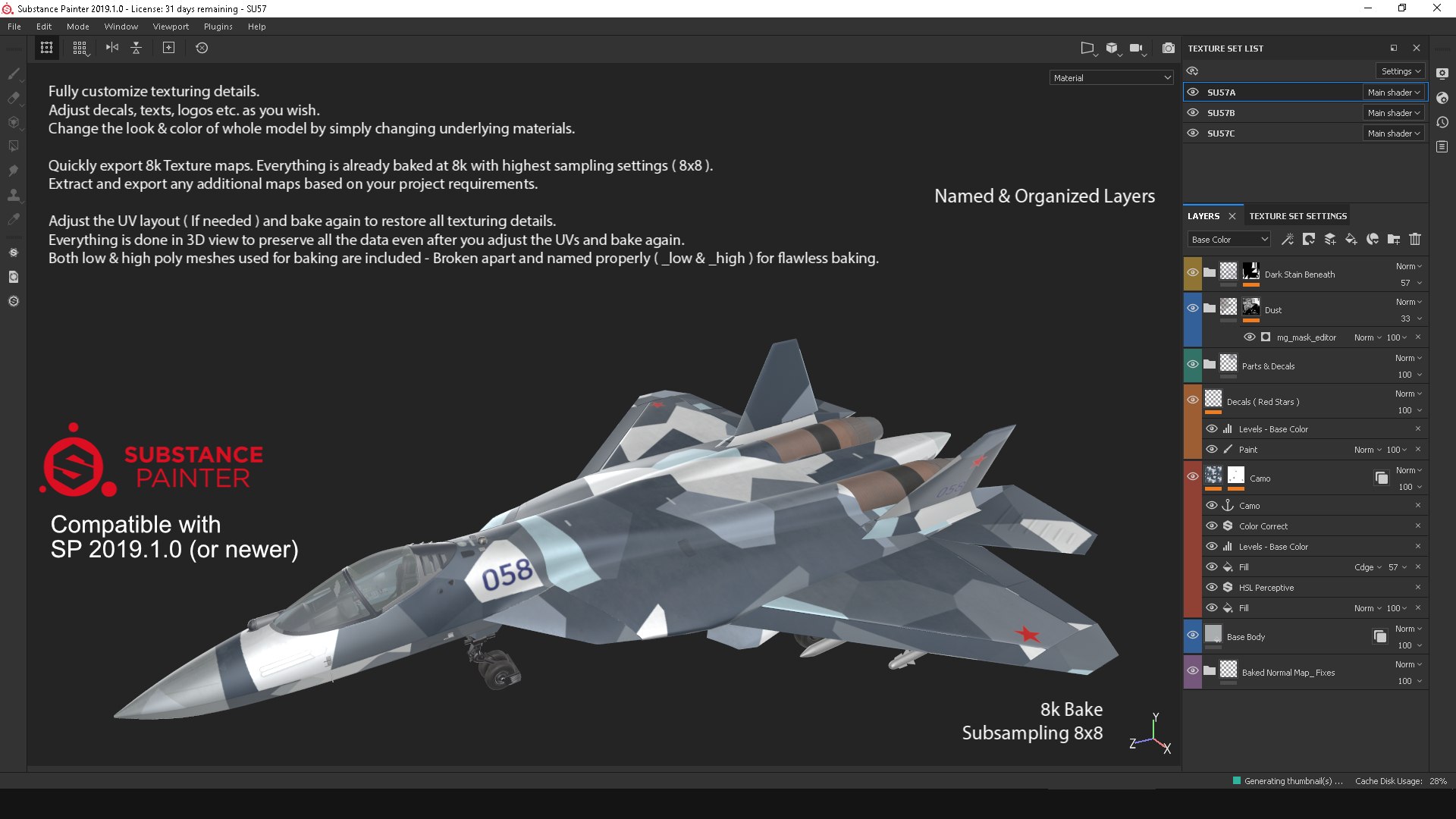
Task: Delete the selected layer with trash icon
Action: coord(1414,240)
